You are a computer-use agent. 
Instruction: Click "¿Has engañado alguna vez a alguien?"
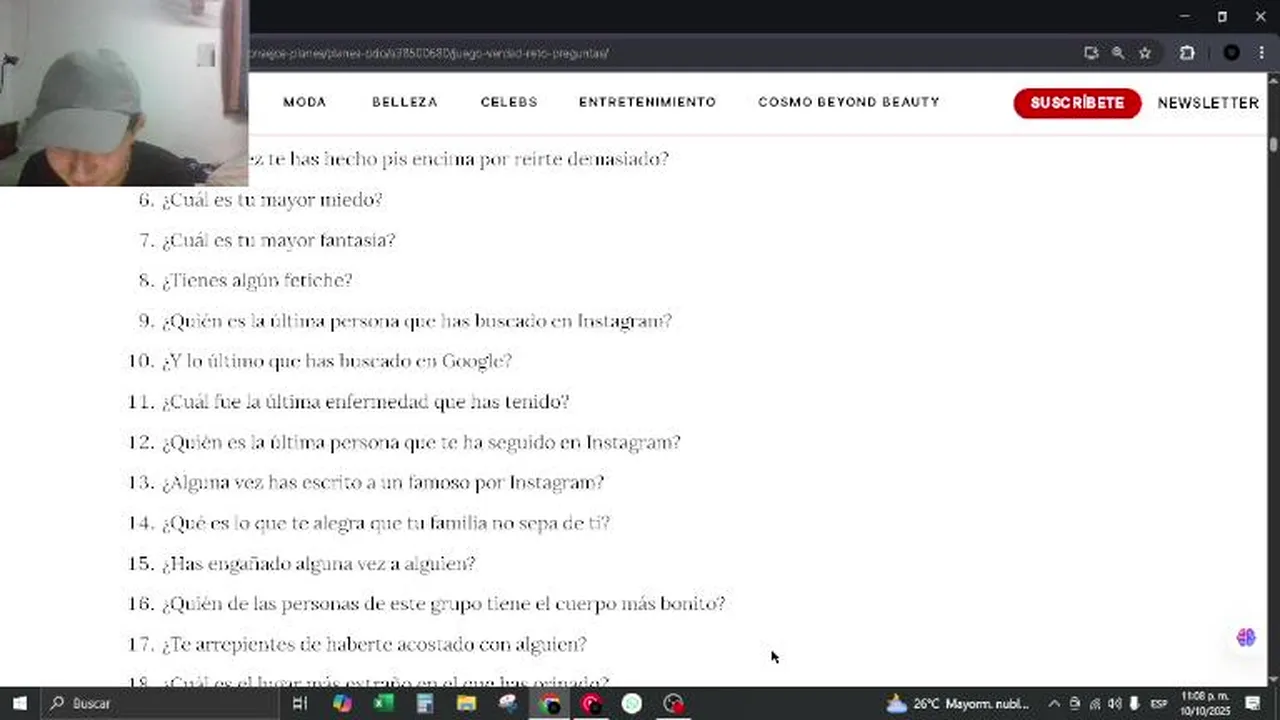(319, 564)
